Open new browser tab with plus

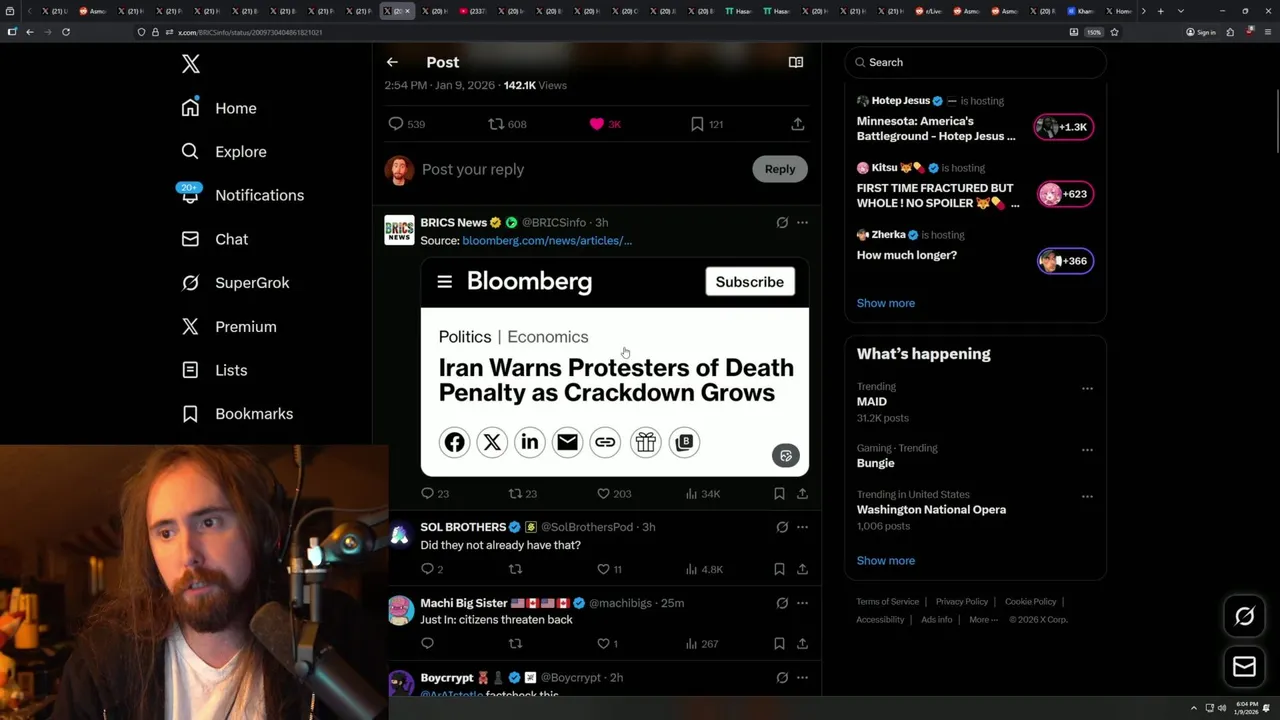[x=1160, y=11]
